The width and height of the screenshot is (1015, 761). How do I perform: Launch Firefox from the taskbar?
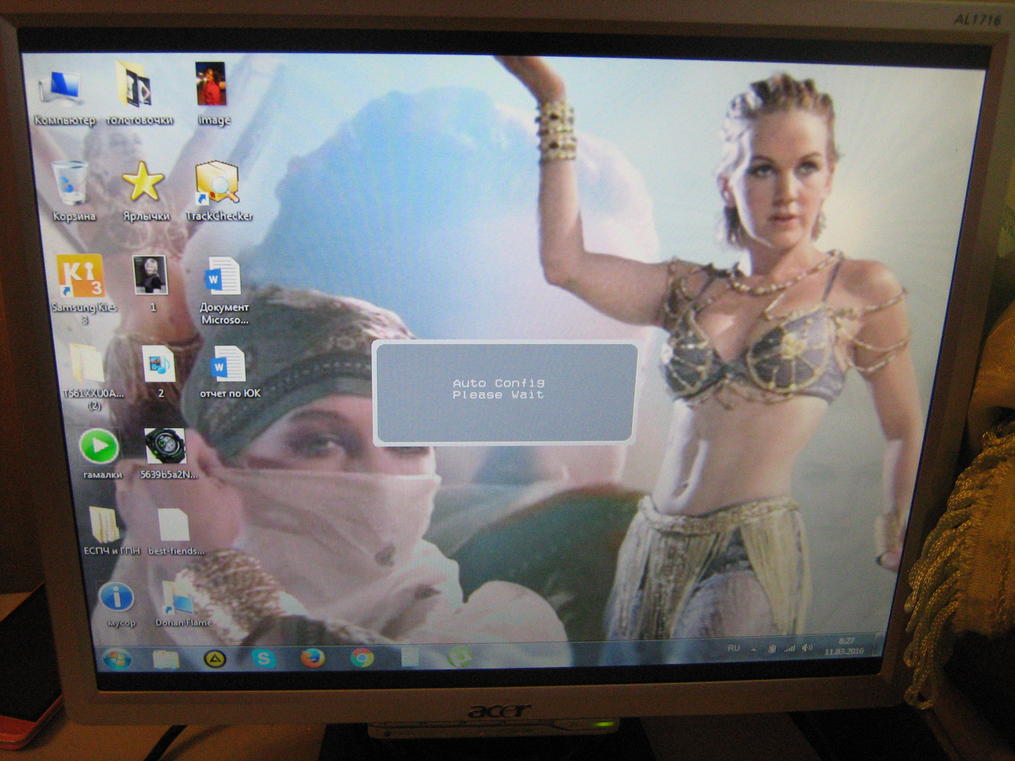313,658
